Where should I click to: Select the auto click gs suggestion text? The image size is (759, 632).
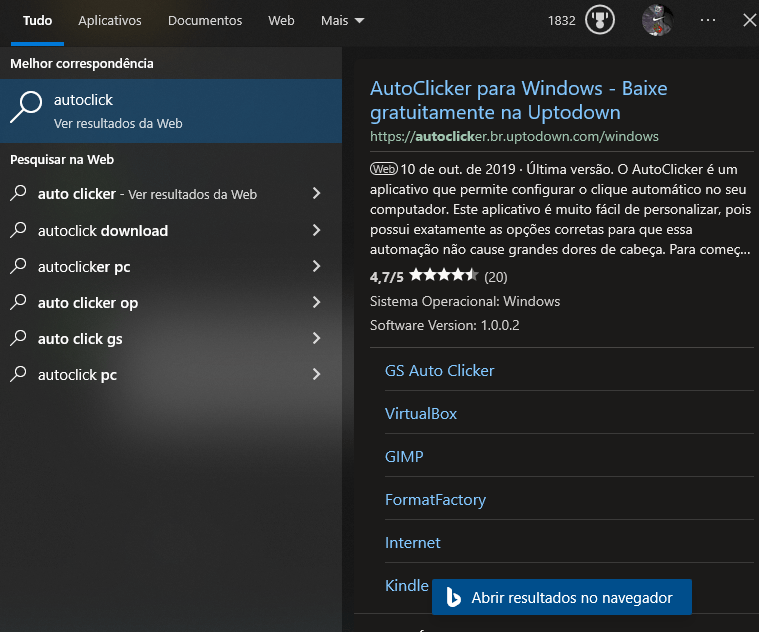80,339
